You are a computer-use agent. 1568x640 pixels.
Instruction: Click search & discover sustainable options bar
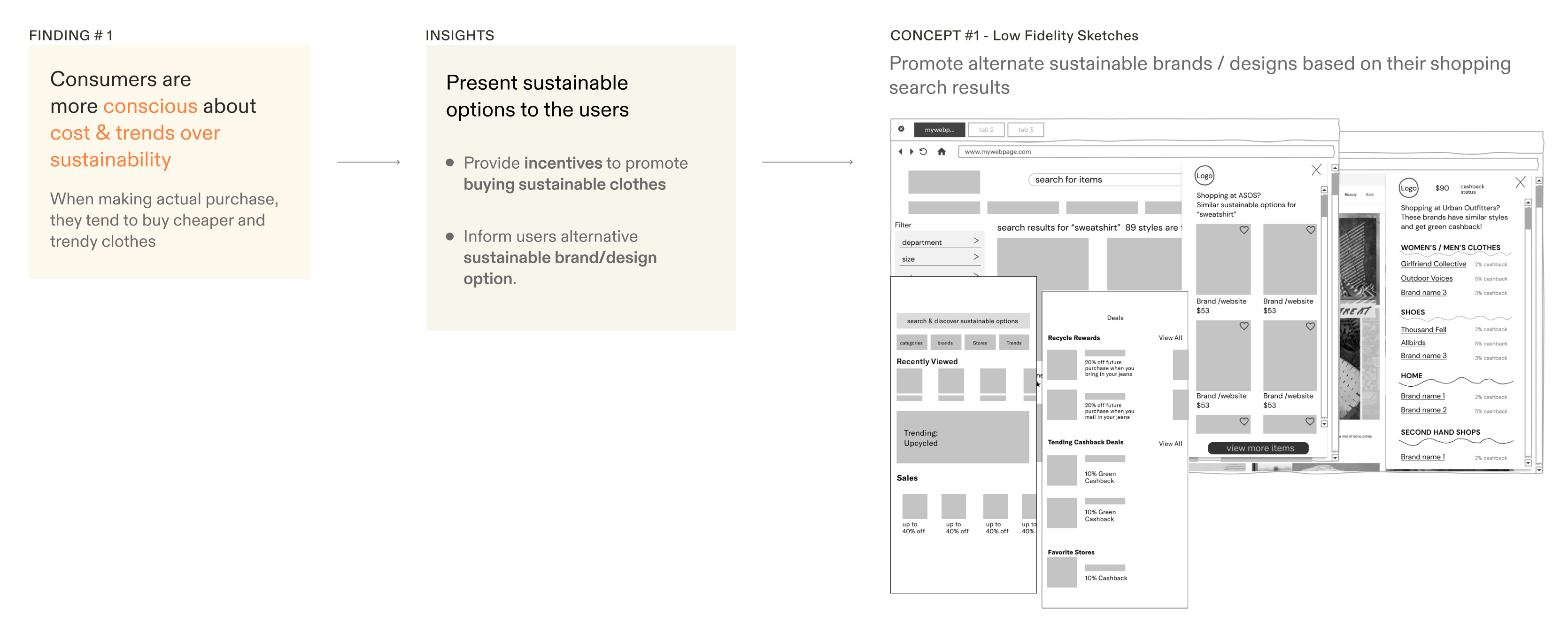(x=962, y=321)
